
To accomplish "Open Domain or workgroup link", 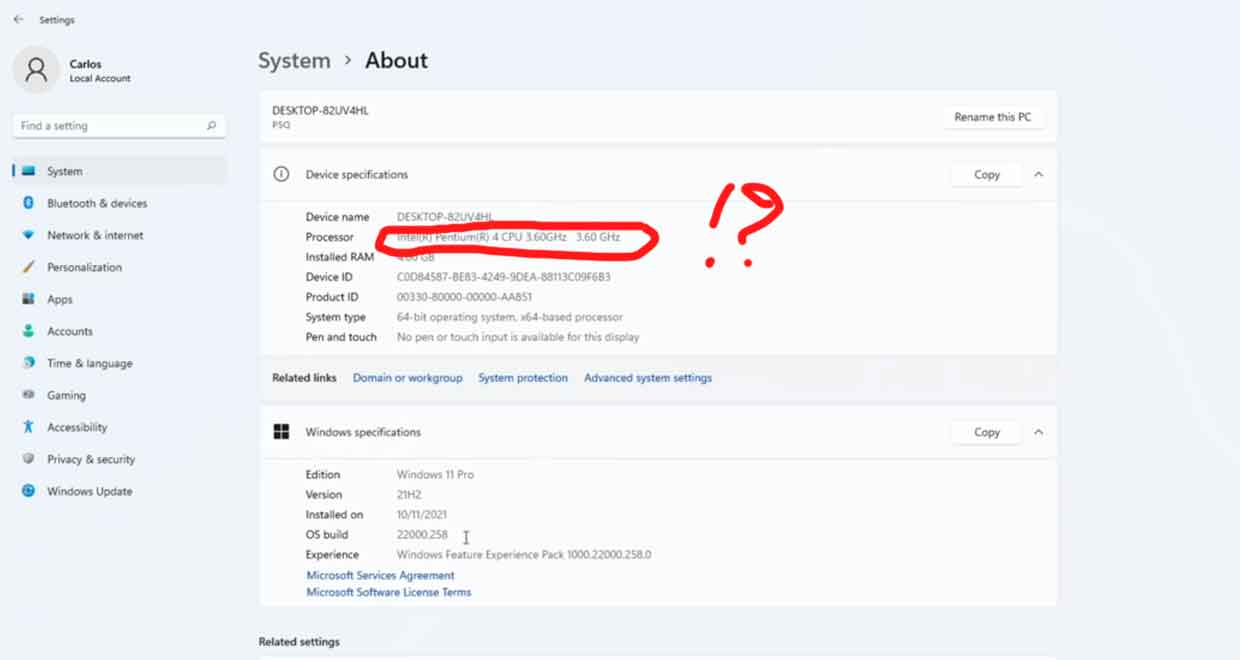I will 408,378.
